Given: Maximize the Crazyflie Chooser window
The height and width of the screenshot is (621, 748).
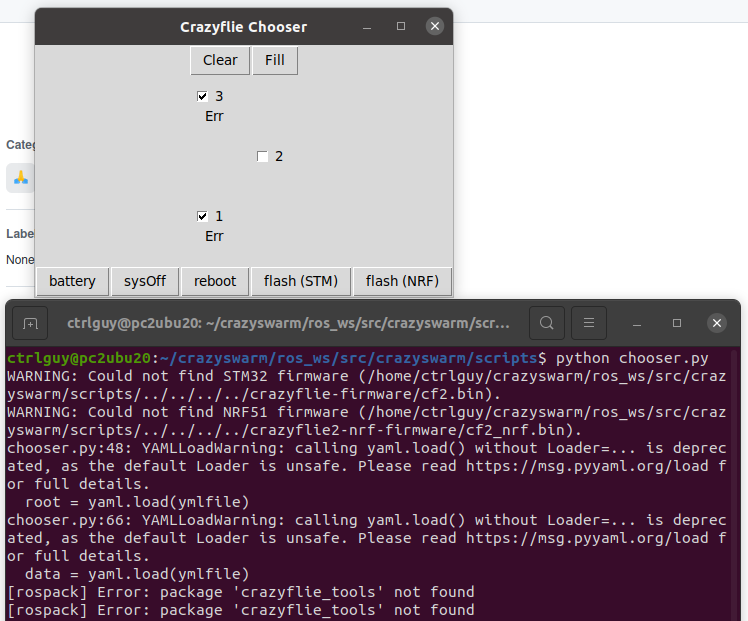Looking at the screenshot, I should [401, 26].
